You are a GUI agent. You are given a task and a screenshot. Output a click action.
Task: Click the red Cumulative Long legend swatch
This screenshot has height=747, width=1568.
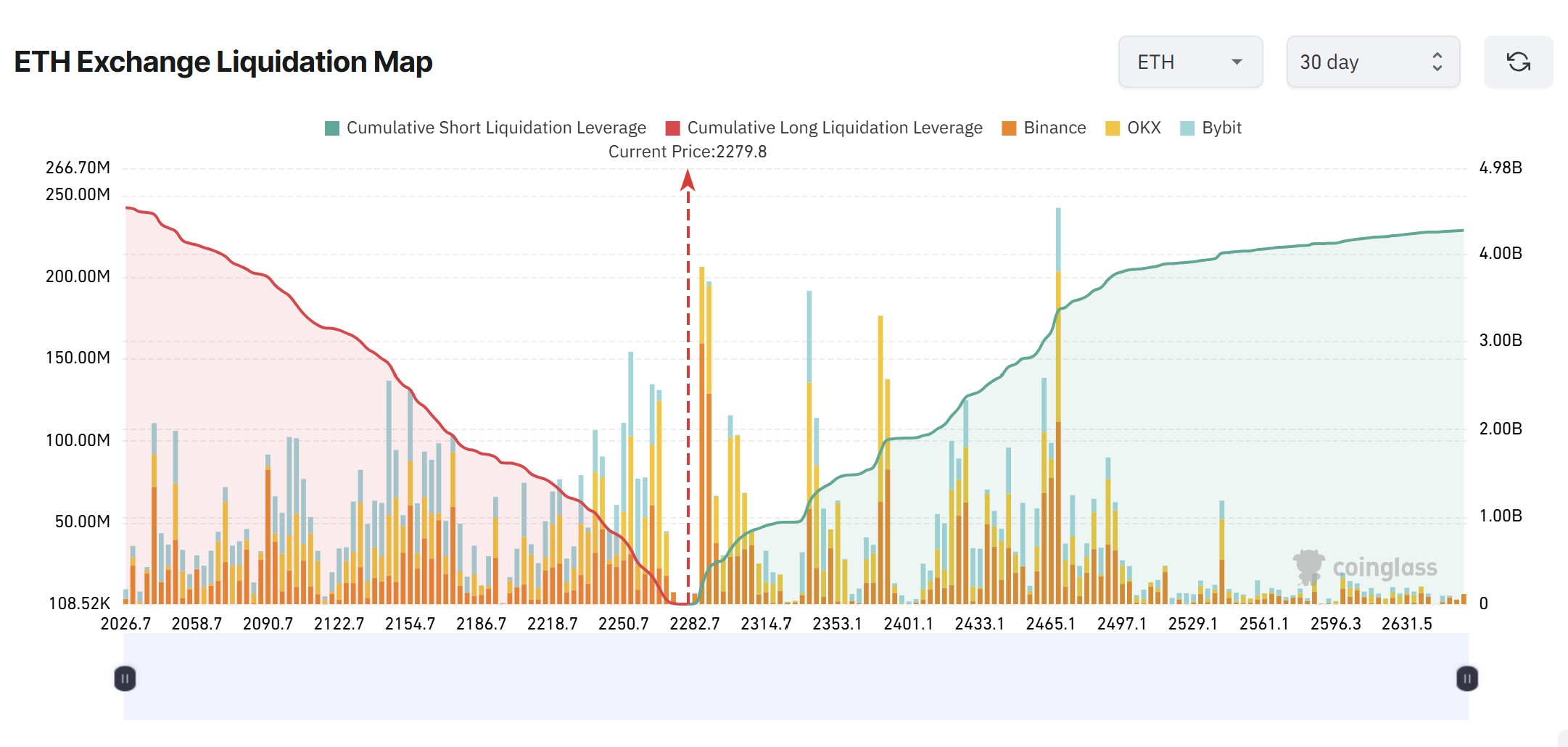click(673, 128)
